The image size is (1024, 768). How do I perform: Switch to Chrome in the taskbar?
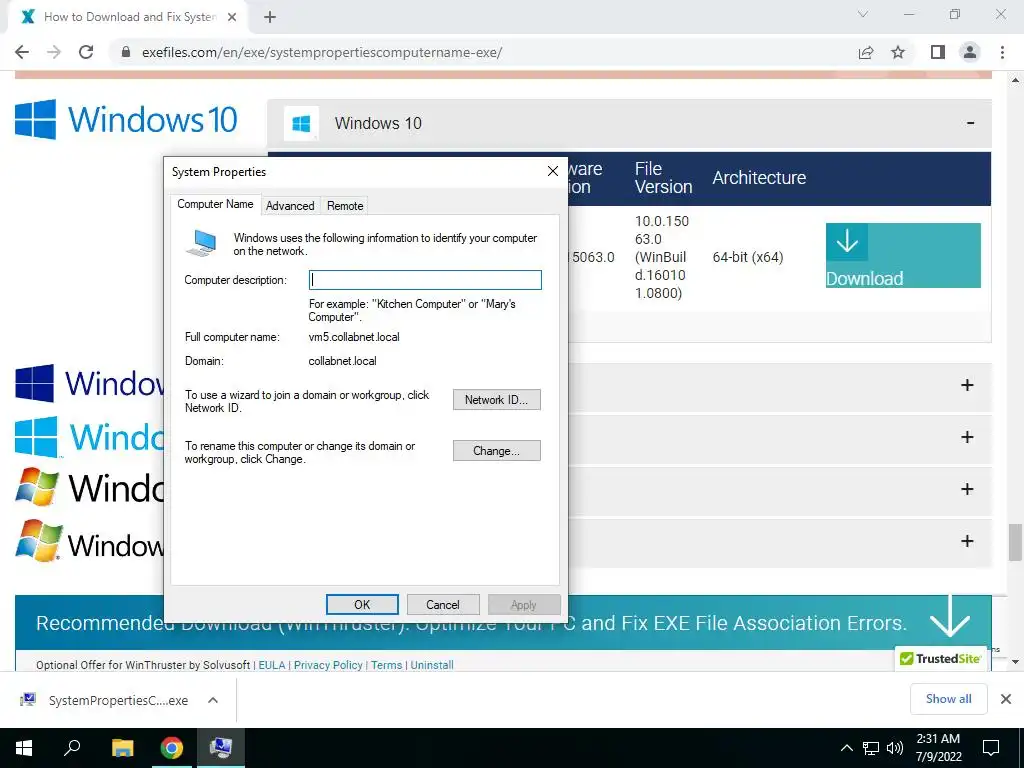click(172, 748)
